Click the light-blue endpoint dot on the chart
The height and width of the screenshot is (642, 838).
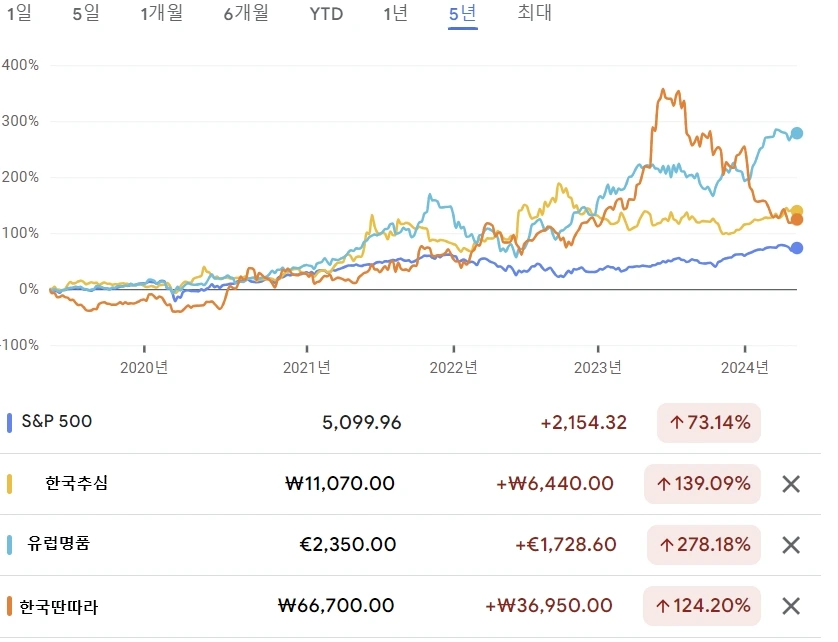click(797, 133)
